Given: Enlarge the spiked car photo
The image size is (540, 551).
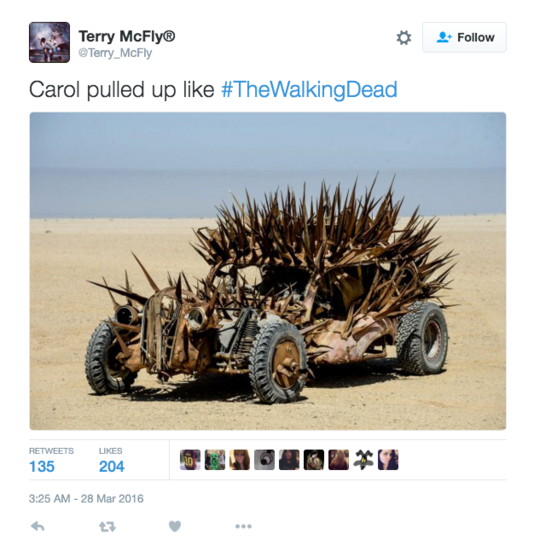Looking at the screenshot, I should point(268,271).
